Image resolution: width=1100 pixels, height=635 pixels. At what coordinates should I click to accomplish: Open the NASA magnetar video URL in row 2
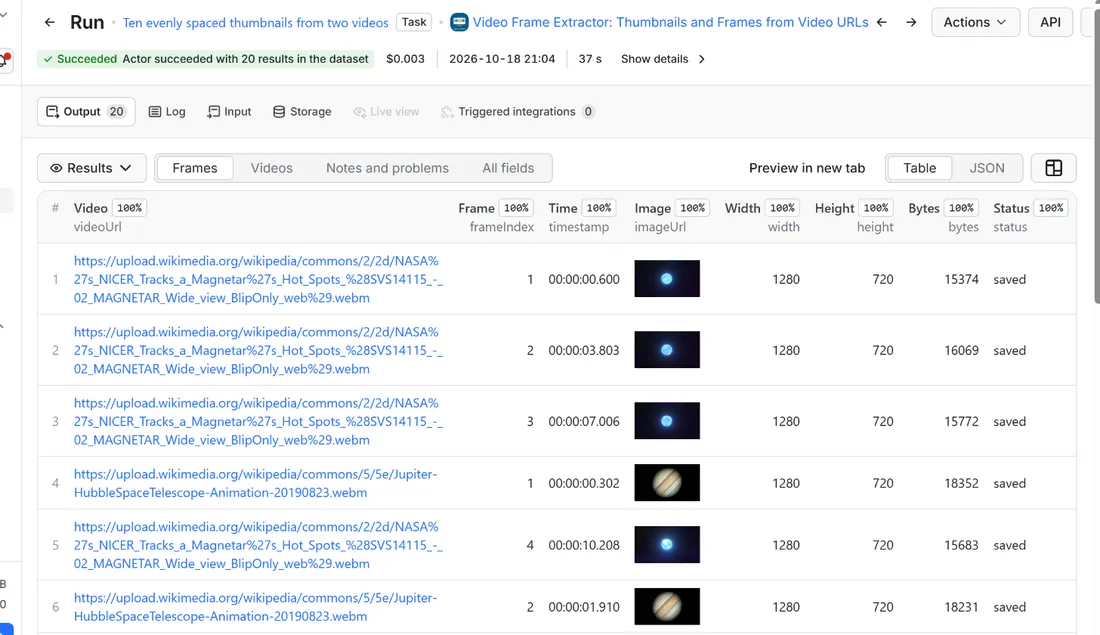258,350
